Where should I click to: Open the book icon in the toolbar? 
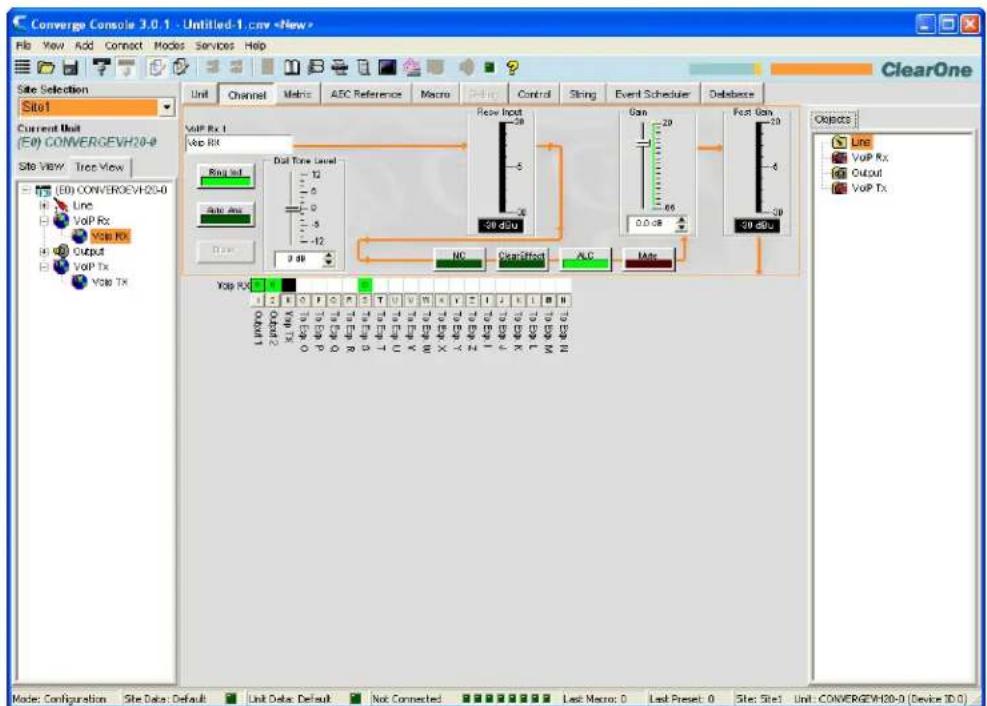tap(291, 67)
